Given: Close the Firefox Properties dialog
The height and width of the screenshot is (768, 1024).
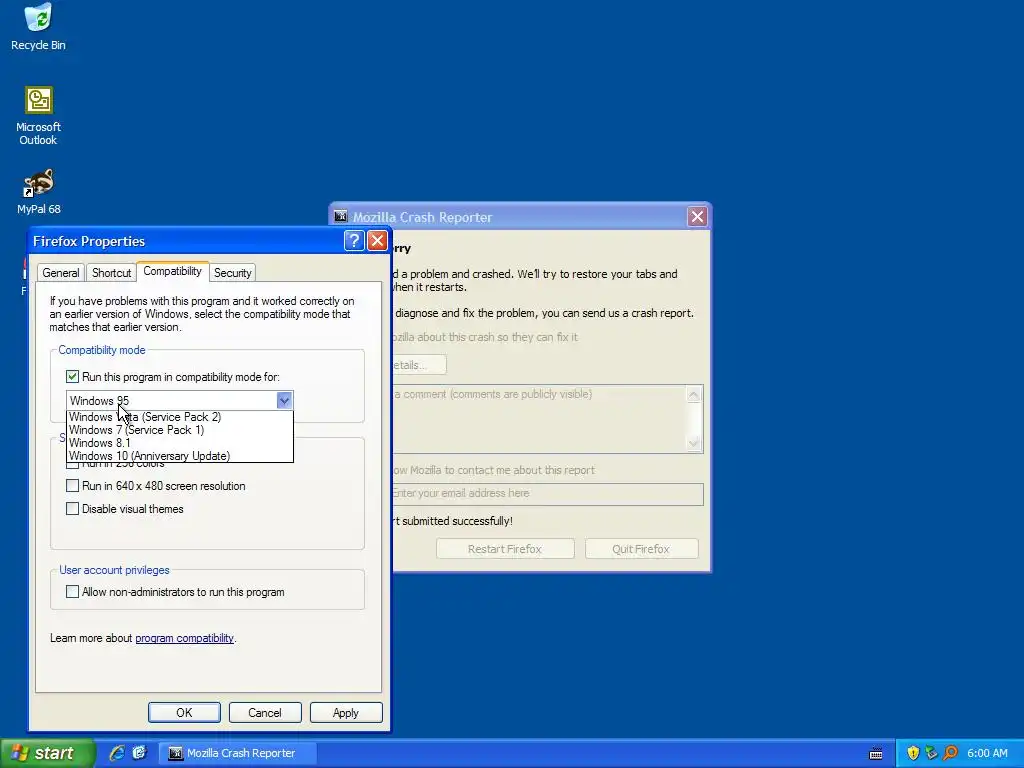Looking at the screenshot, I should pos(377,240).
